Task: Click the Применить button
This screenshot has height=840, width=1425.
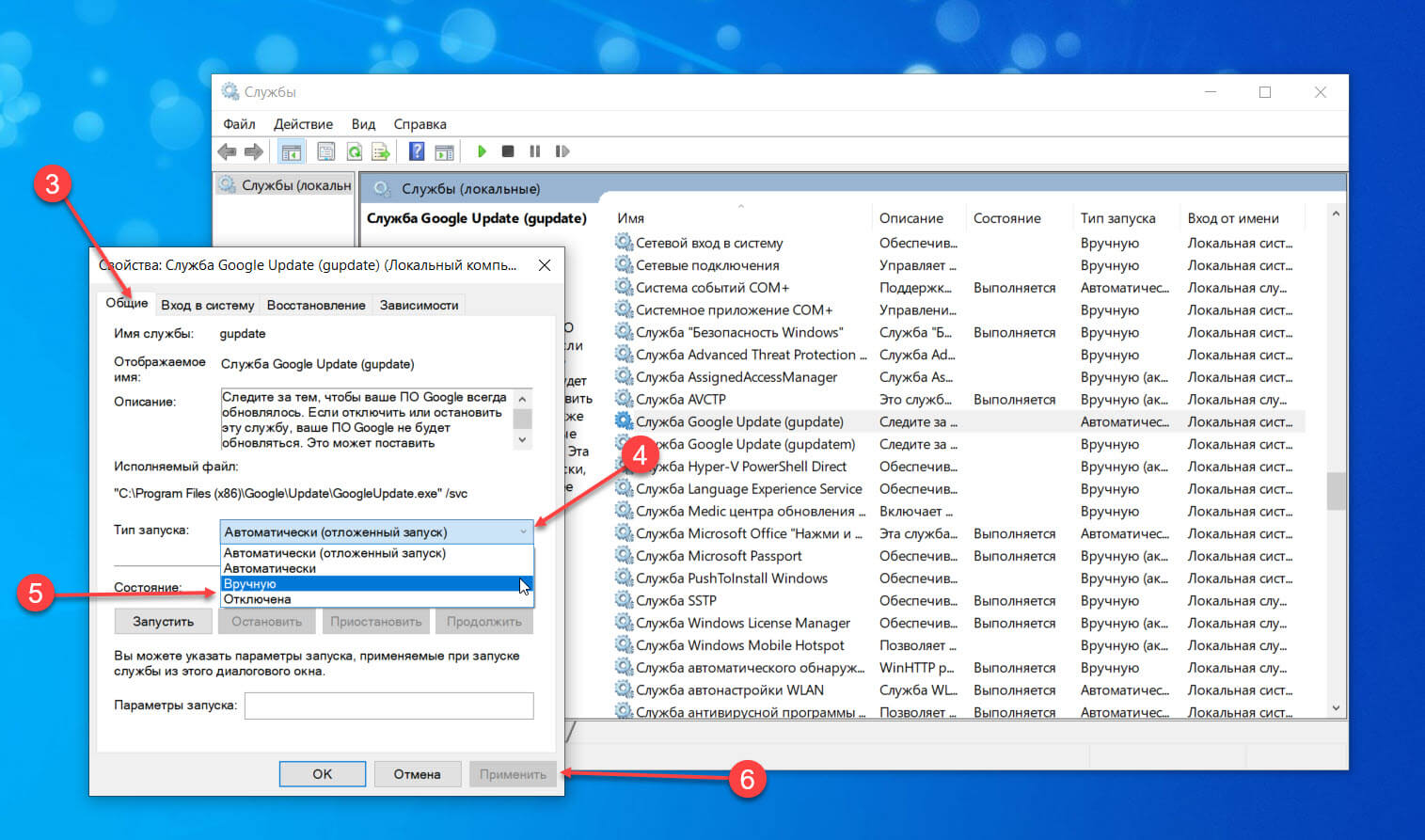Action: (x=513, y=774)
